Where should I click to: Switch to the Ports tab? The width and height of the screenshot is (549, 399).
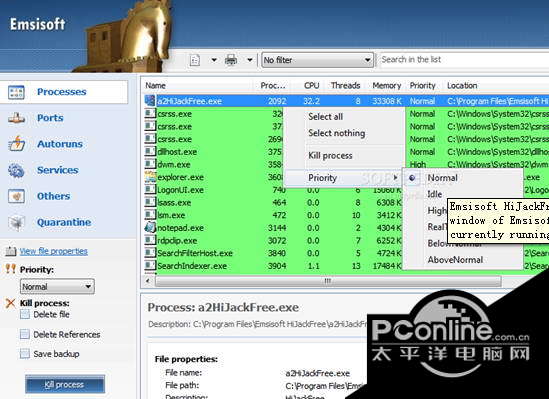tap(50, 118)
